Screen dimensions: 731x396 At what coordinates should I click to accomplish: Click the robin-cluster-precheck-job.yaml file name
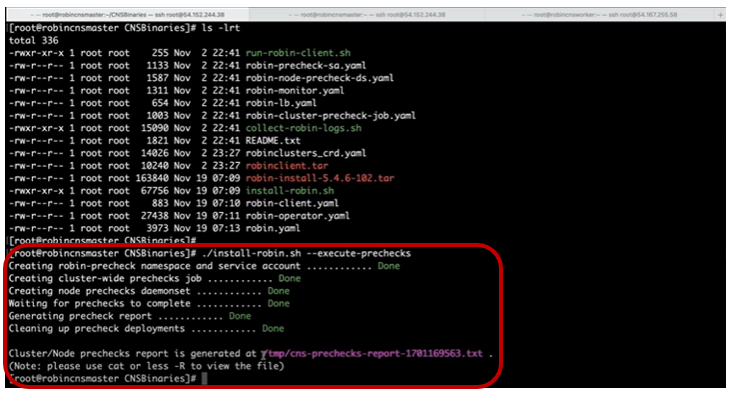[331, 116]
